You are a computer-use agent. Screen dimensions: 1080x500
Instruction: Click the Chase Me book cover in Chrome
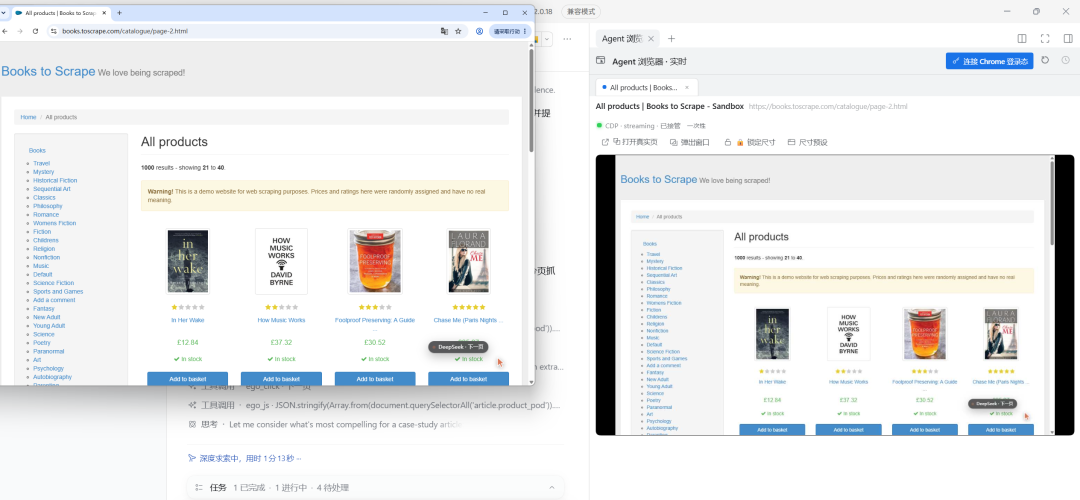pyautogui.click(x=468, y=262)
